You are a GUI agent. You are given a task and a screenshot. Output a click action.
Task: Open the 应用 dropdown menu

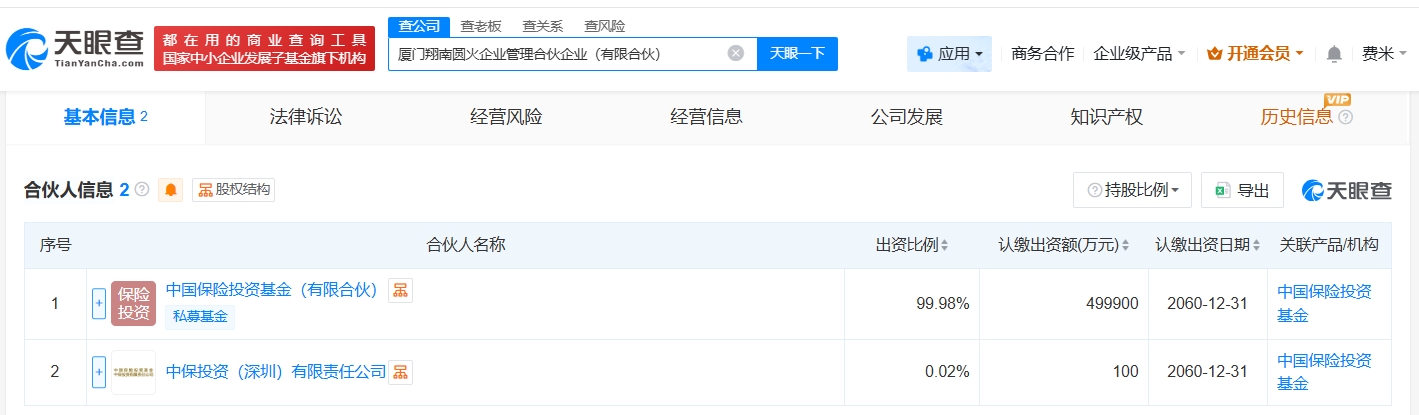(x=949, y=54)
